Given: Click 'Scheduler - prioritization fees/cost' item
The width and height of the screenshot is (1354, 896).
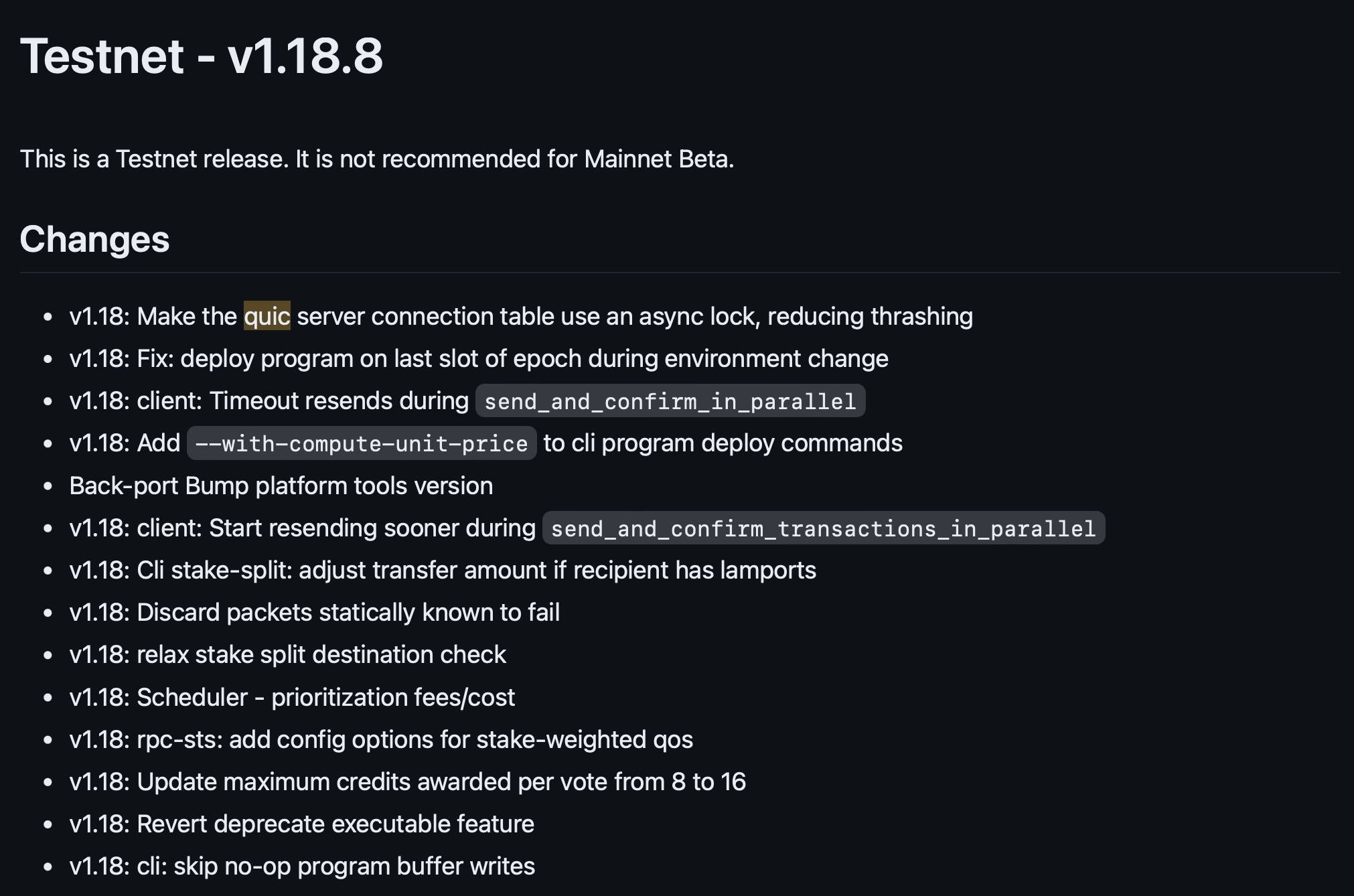Looking at the screenshot, I should pyautogui.click(x=293, y=698).
